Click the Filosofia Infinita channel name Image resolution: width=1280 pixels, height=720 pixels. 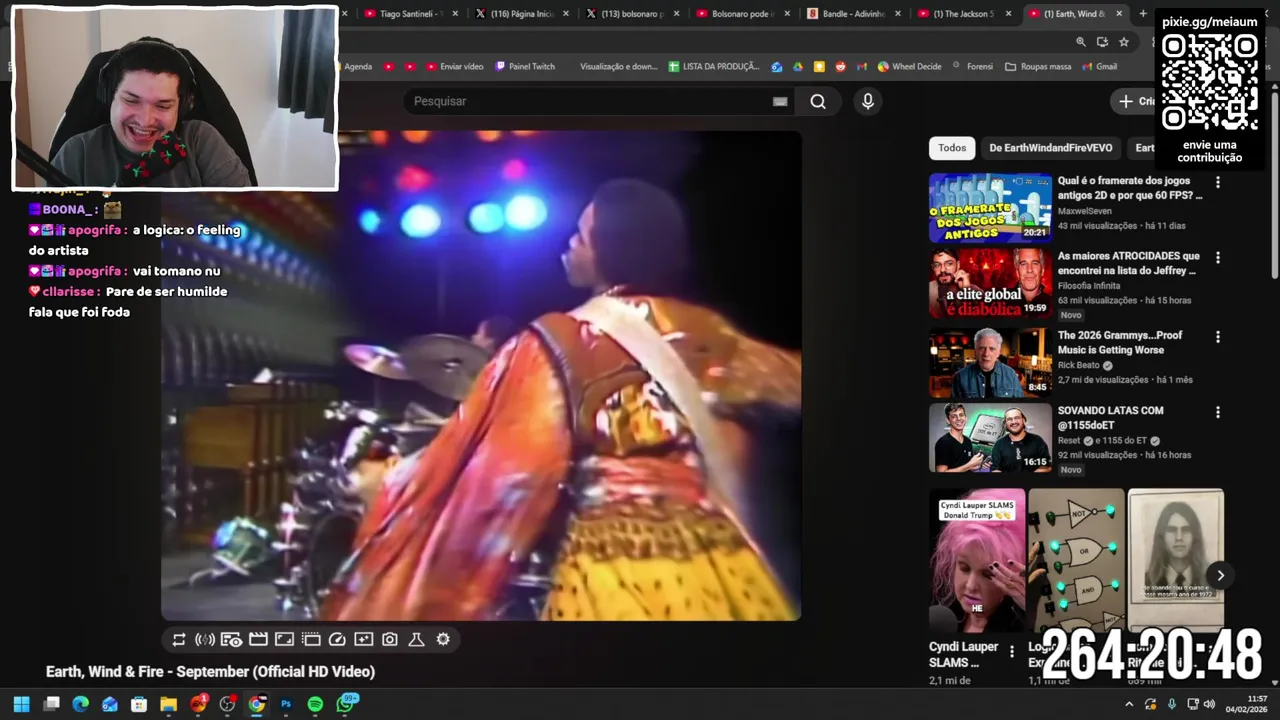point(1089,286)
